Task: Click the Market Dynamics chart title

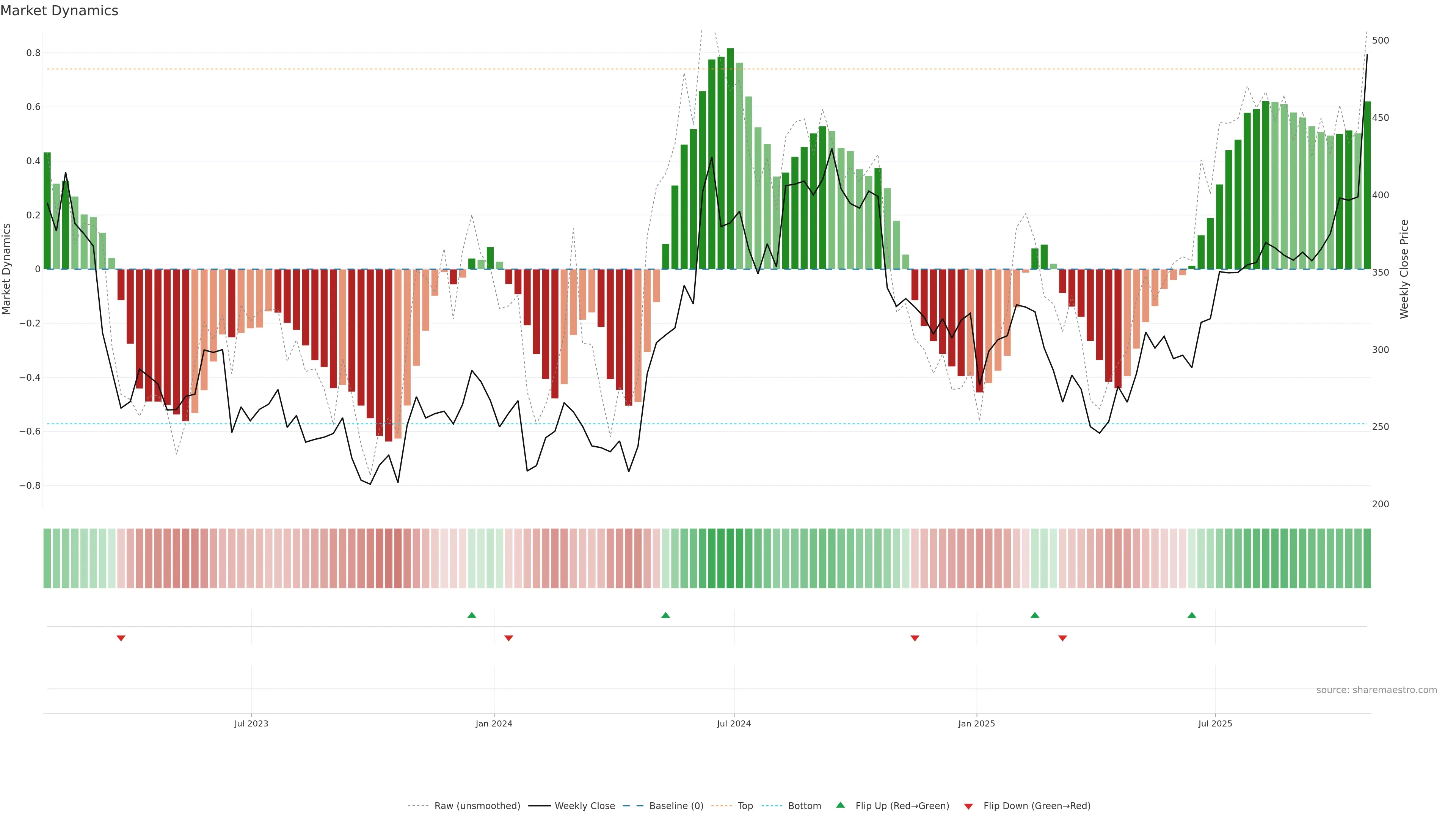Action: tap(60, 11)
